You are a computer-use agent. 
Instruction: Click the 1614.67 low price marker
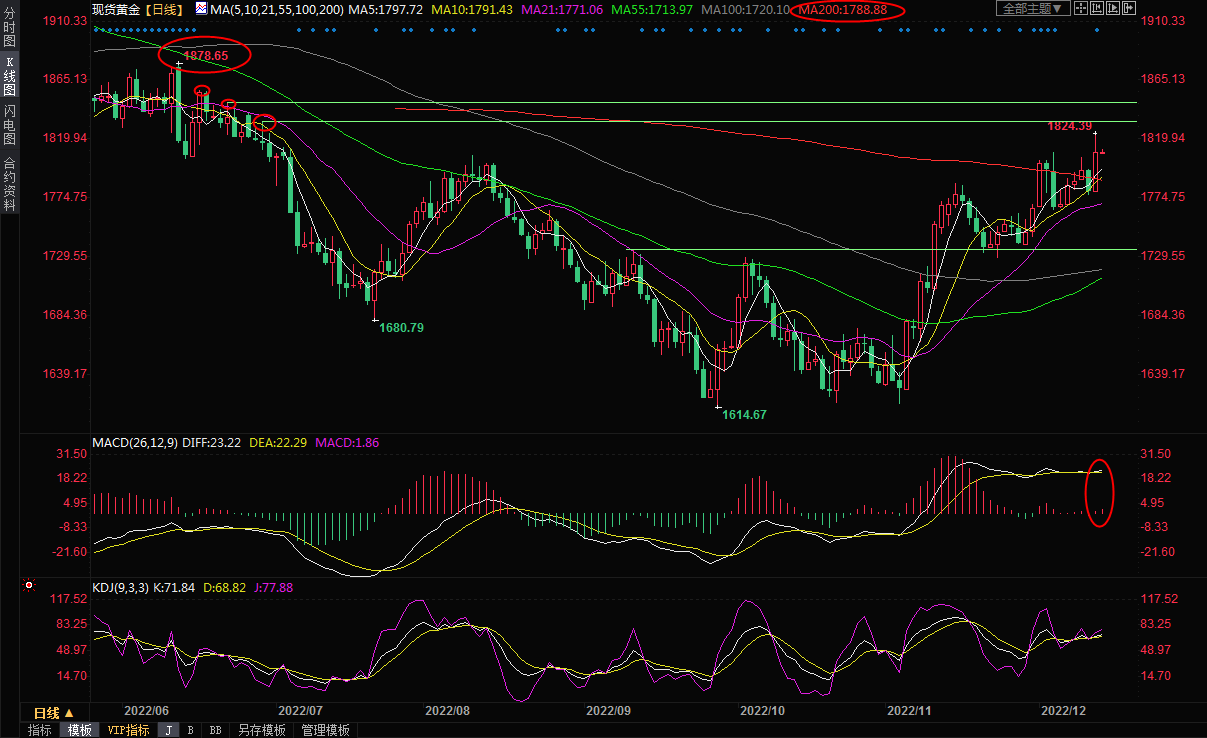pos(744,414)
